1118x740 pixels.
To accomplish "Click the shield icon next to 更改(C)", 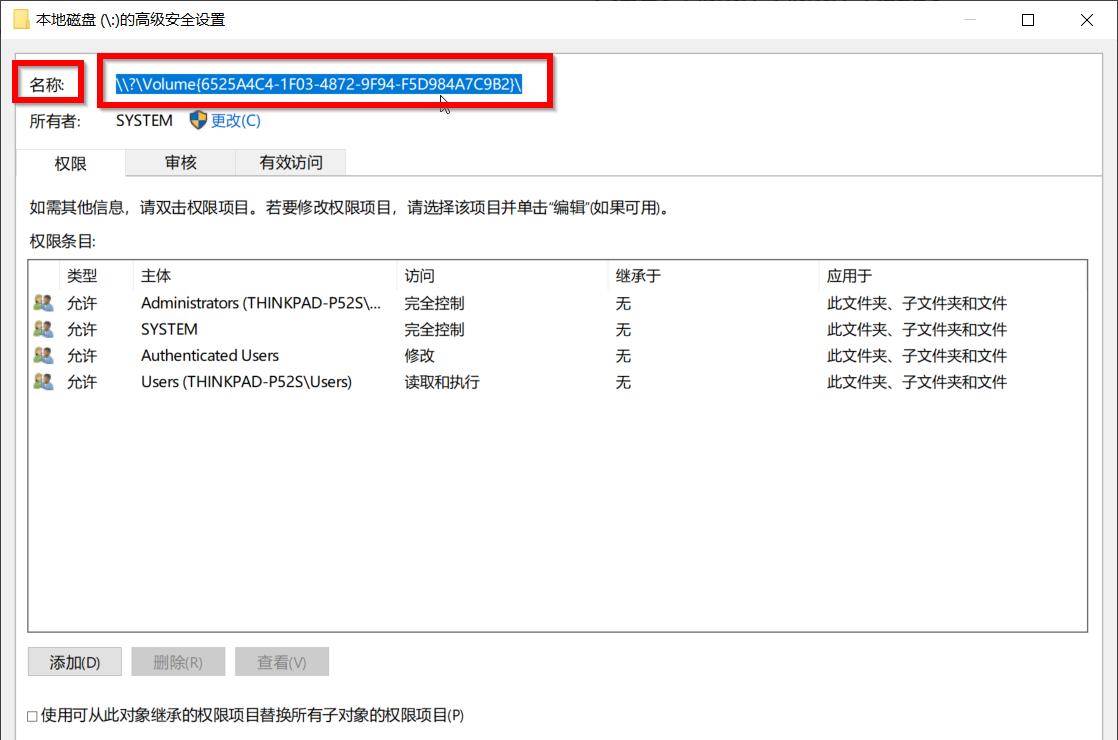I will click(x=198, y=120).
